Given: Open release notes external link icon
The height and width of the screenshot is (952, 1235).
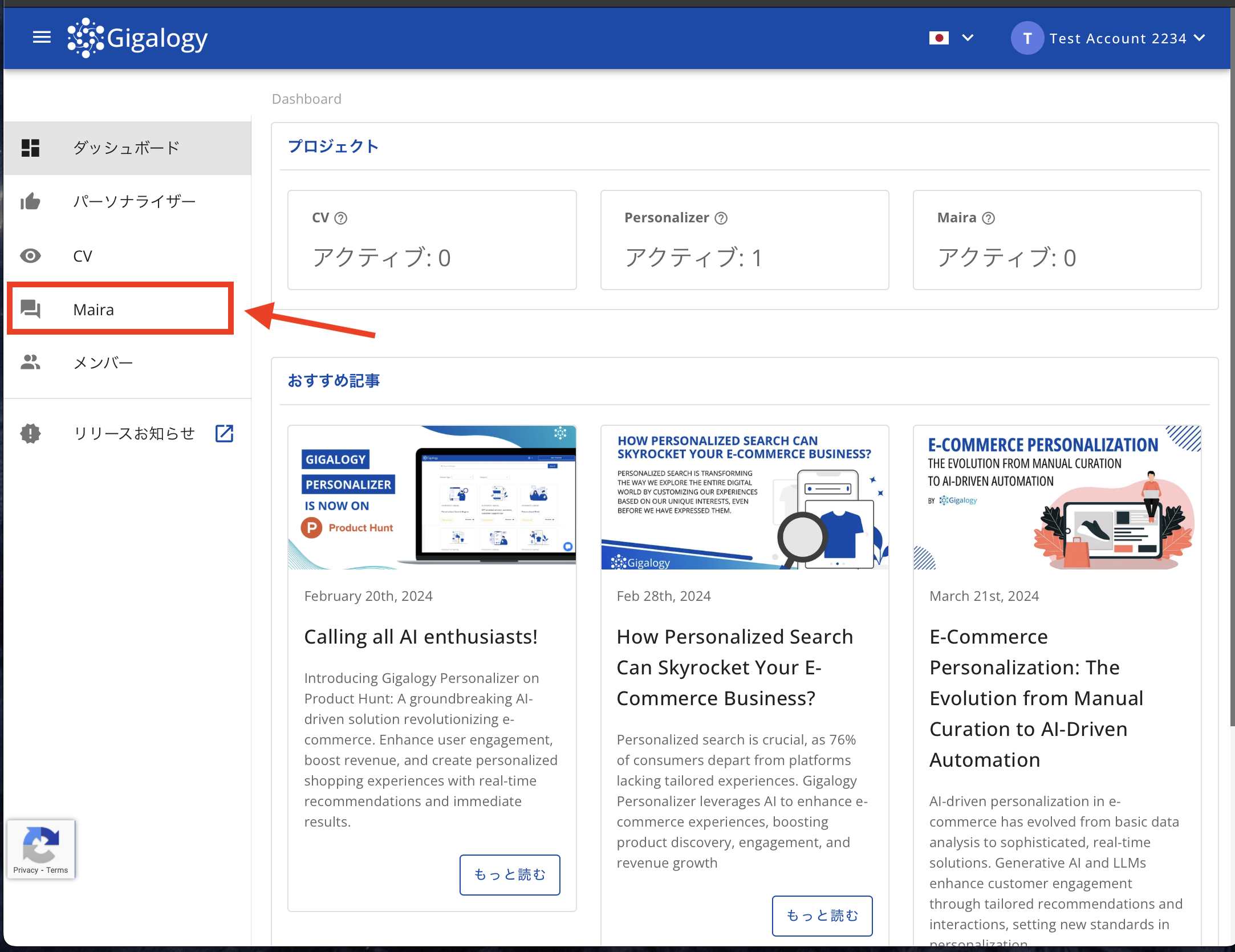Looking at the screenshot, I should [x=224, y=433].
